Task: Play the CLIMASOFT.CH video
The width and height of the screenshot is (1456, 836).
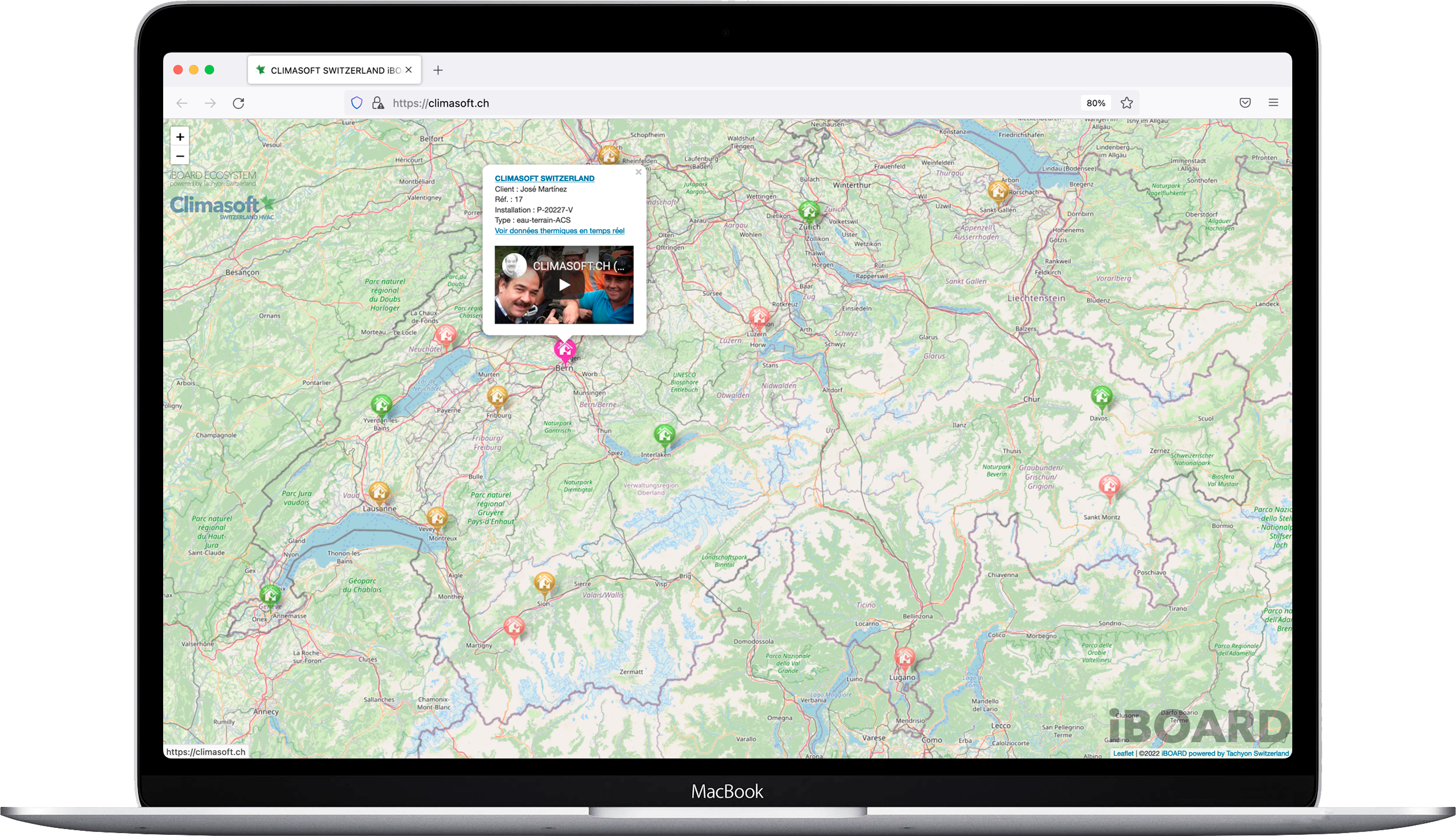Action: click(564, 285)
